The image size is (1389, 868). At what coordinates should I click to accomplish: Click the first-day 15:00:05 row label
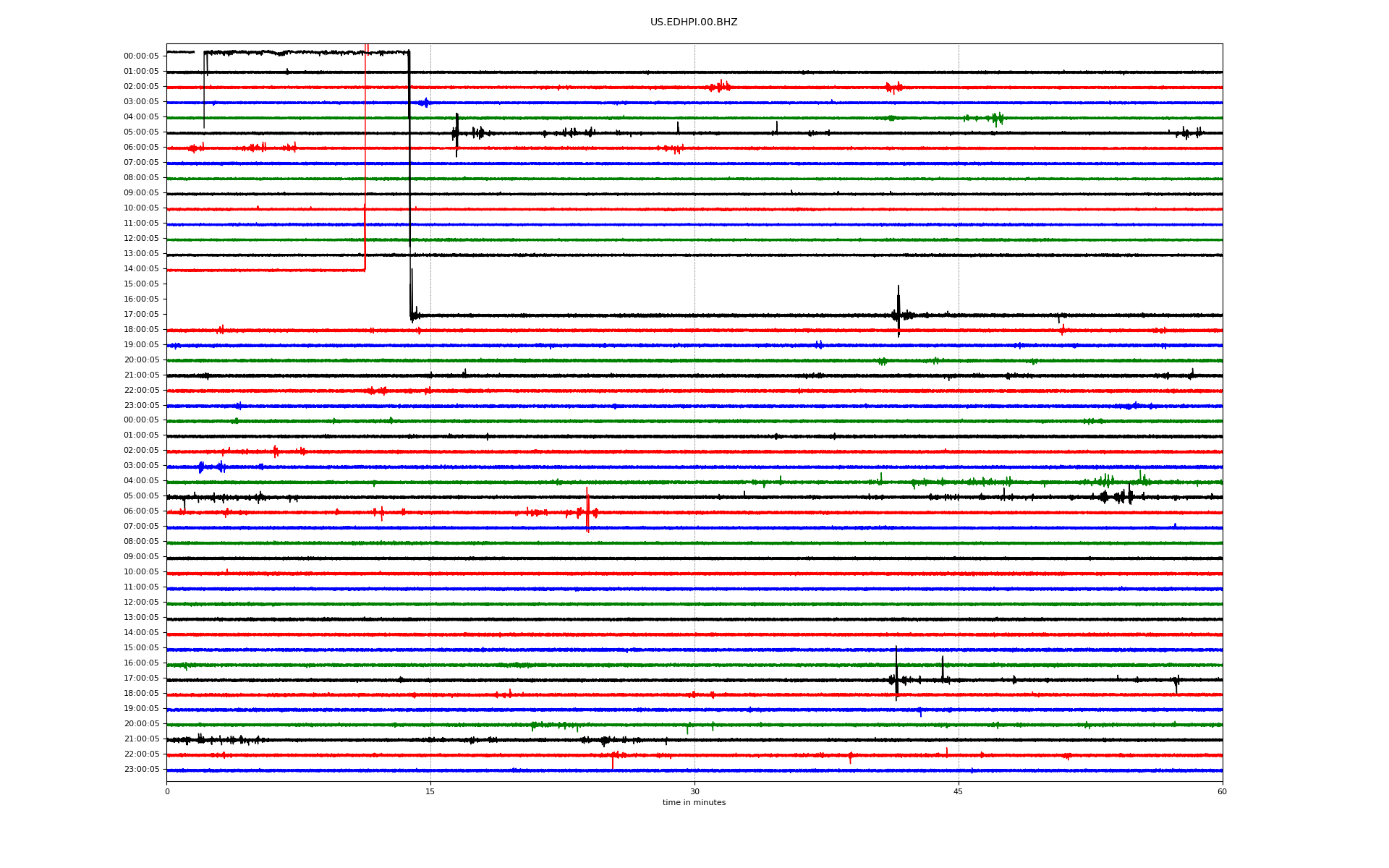point(141,284)
